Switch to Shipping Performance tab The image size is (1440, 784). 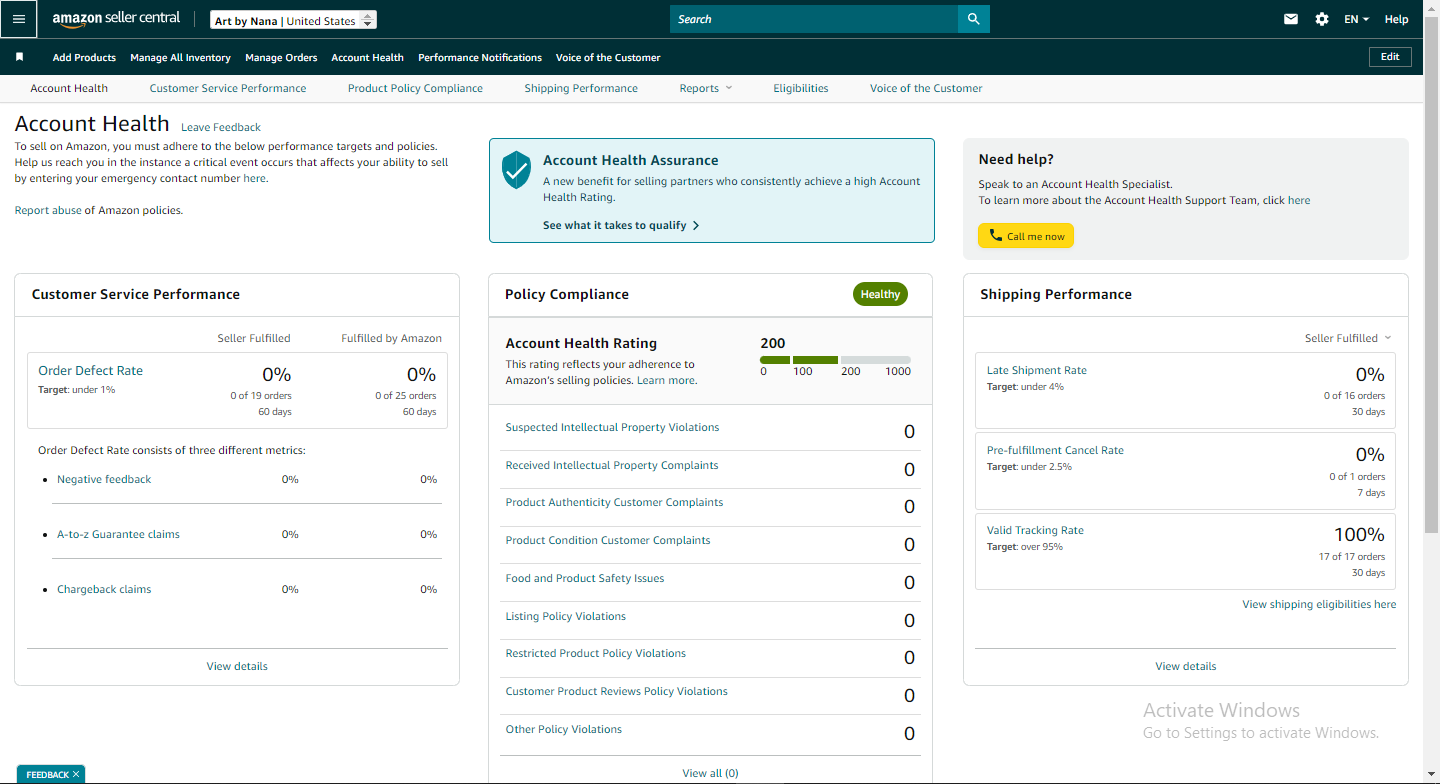581,88
